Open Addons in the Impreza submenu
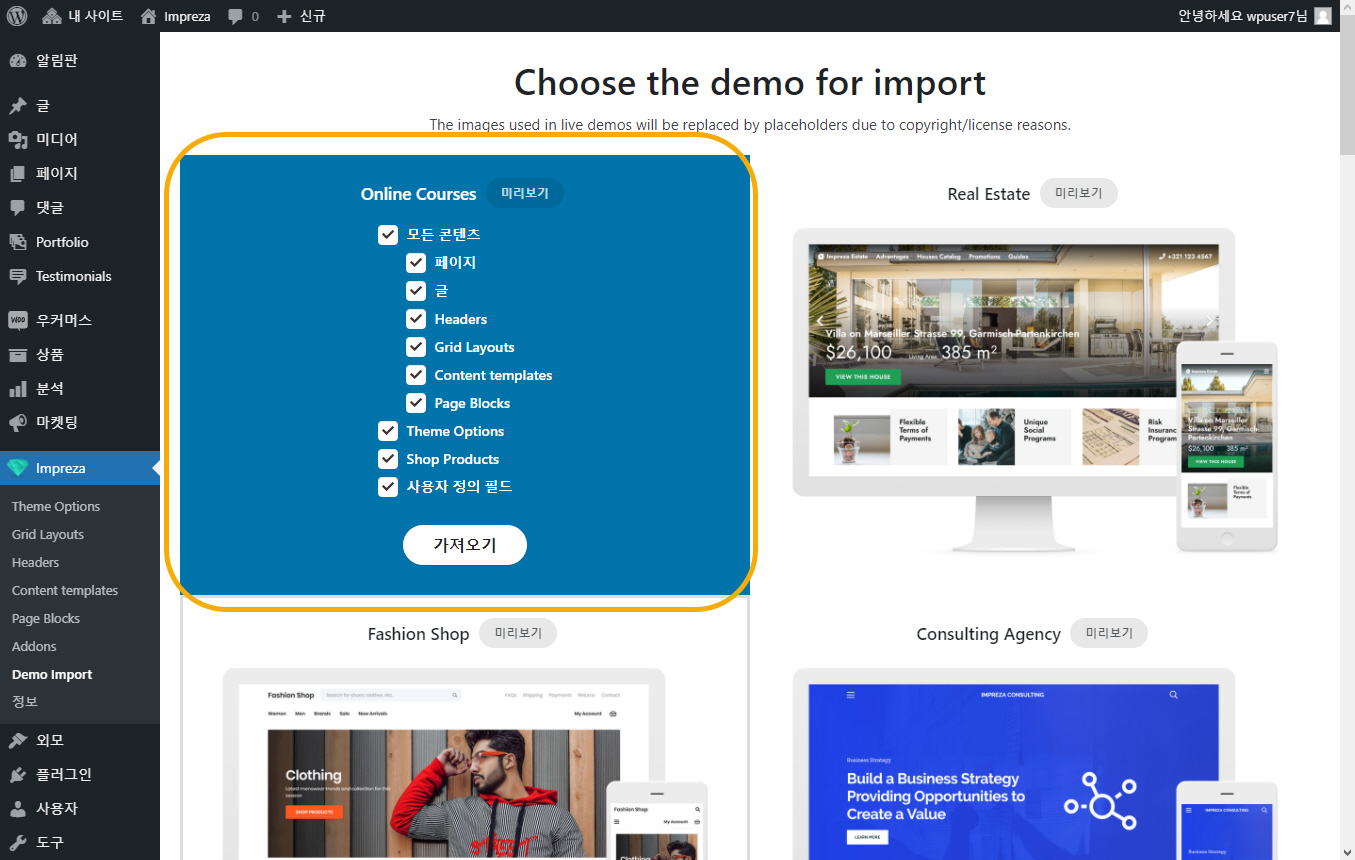The width and height of the screenshot is (1355, 860). 34,646
